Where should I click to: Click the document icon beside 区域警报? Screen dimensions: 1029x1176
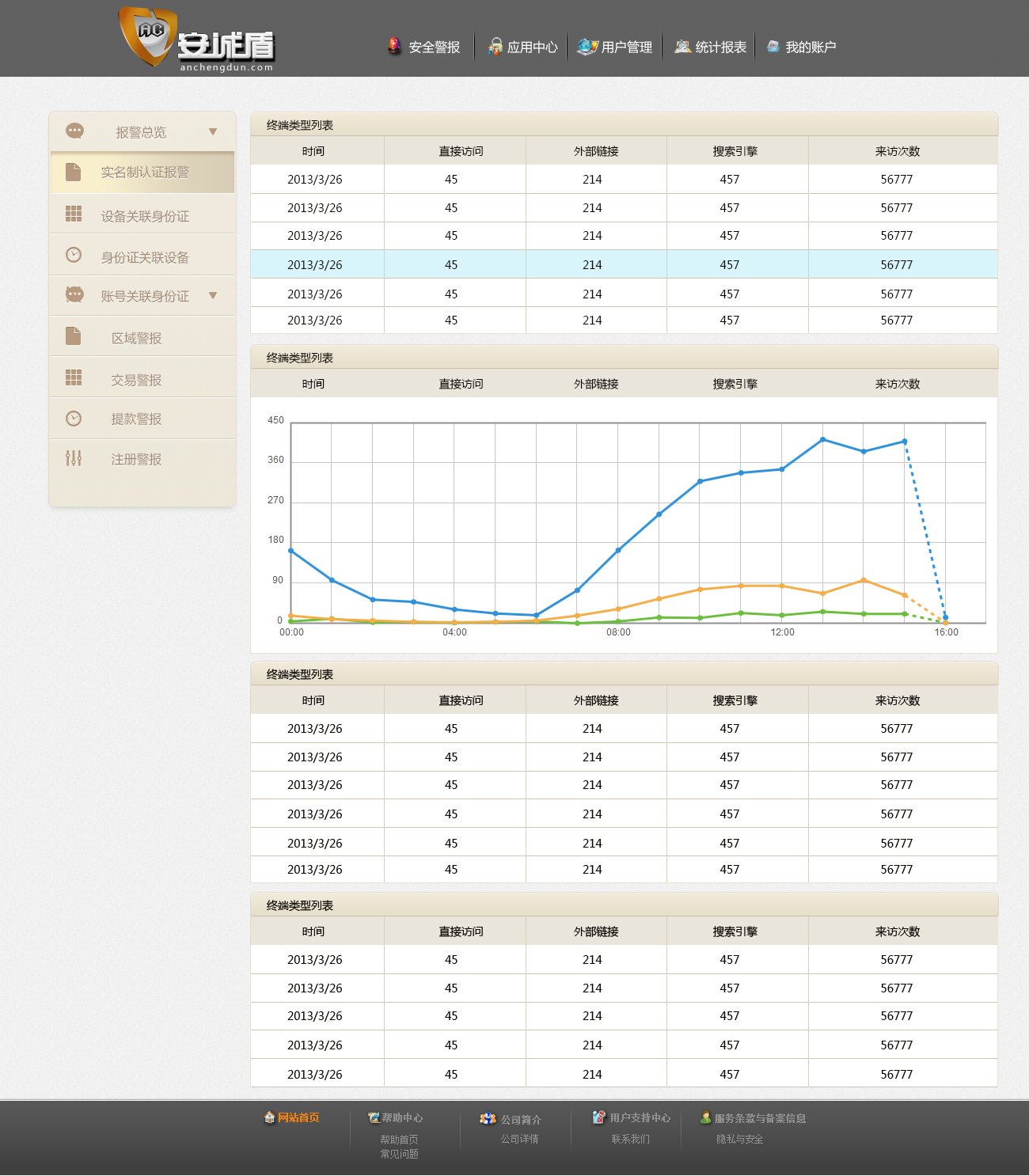coord(74,336)
